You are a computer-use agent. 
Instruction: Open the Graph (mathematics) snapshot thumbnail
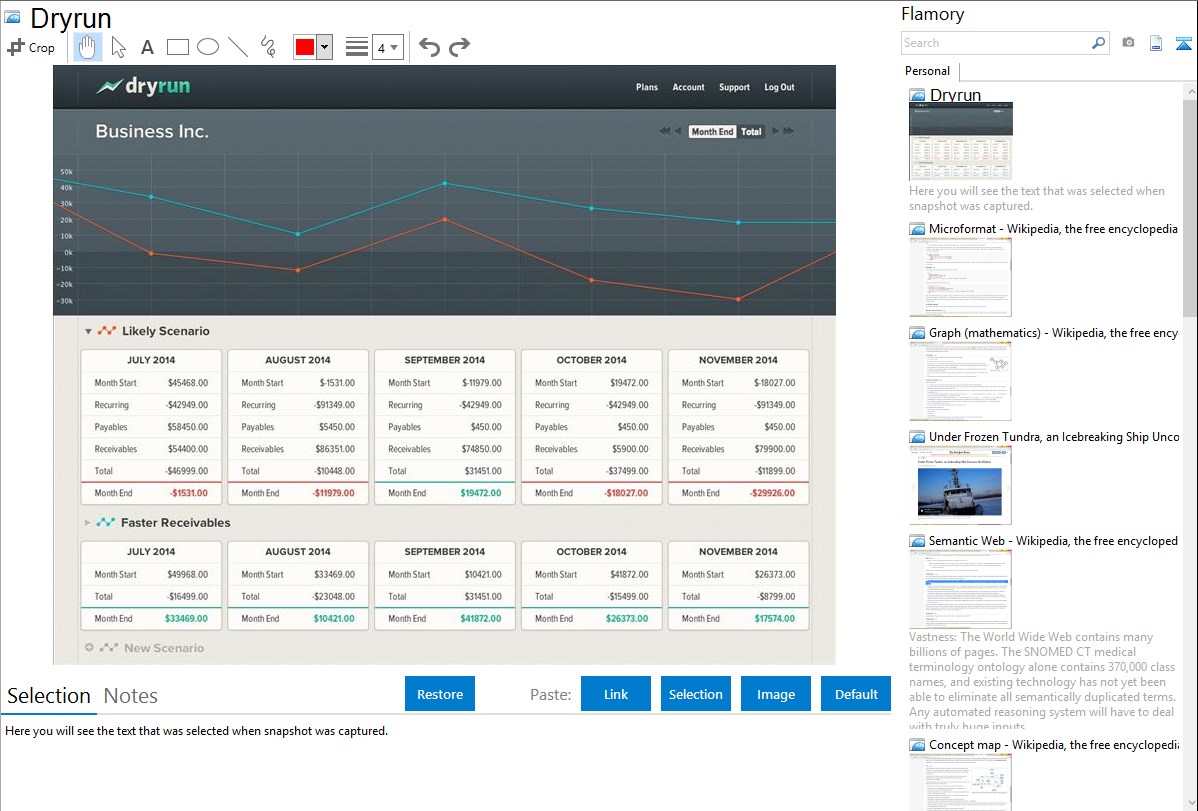click(x=960, y=381)
